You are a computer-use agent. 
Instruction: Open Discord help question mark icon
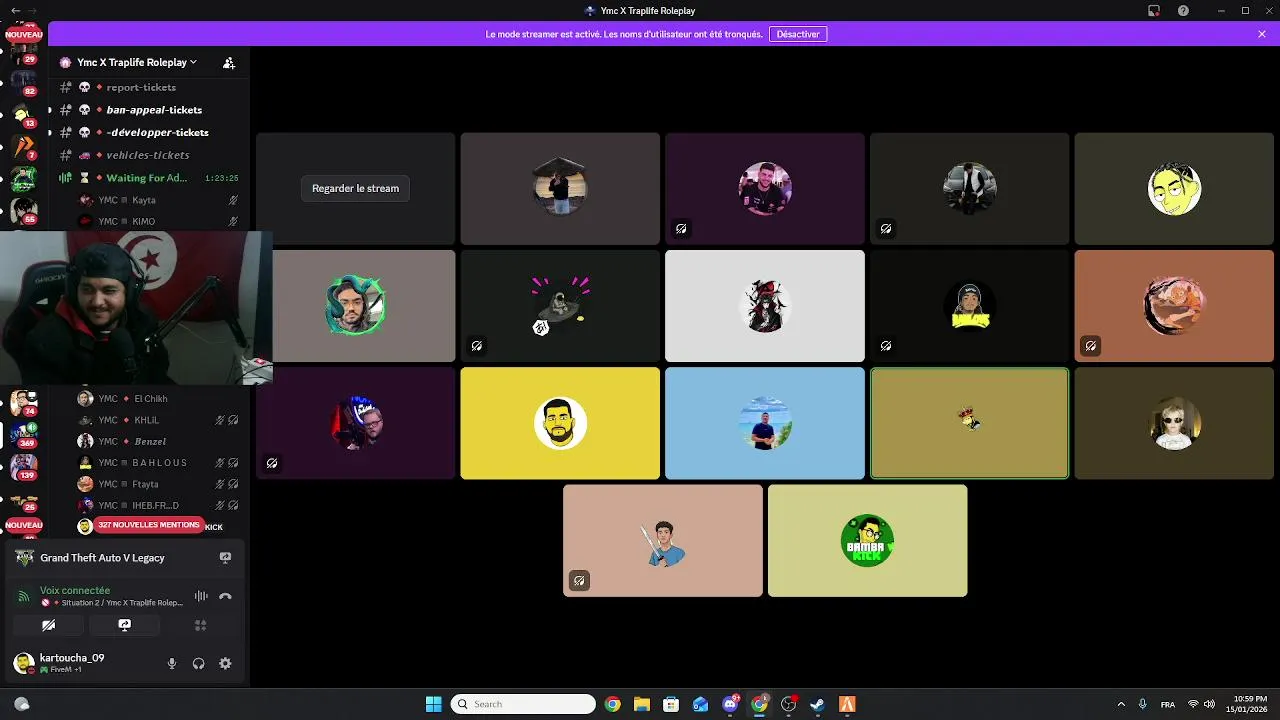tap(1184, 11)
